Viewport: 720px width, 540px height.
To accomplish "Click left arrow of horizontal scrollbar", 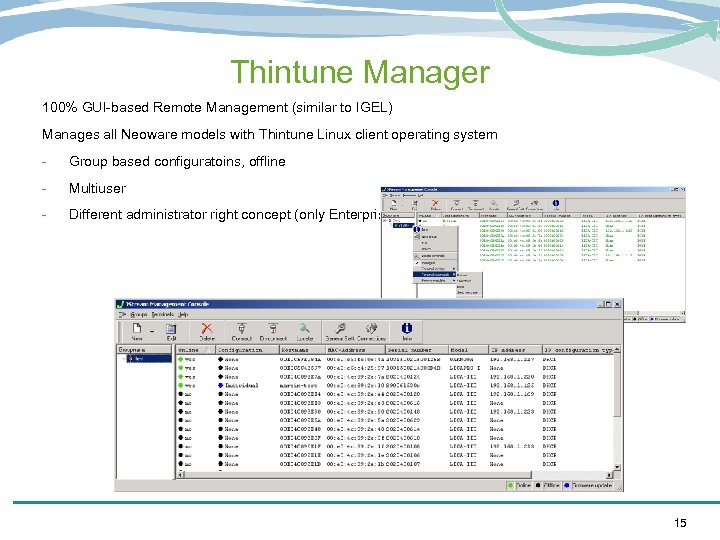I will coord(180,474).
